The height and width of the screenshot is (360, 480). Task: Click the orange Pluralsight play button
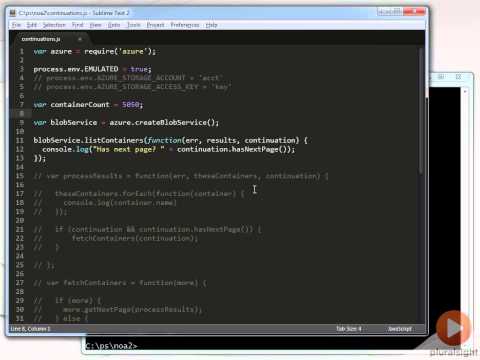click(x=453, y=328)
